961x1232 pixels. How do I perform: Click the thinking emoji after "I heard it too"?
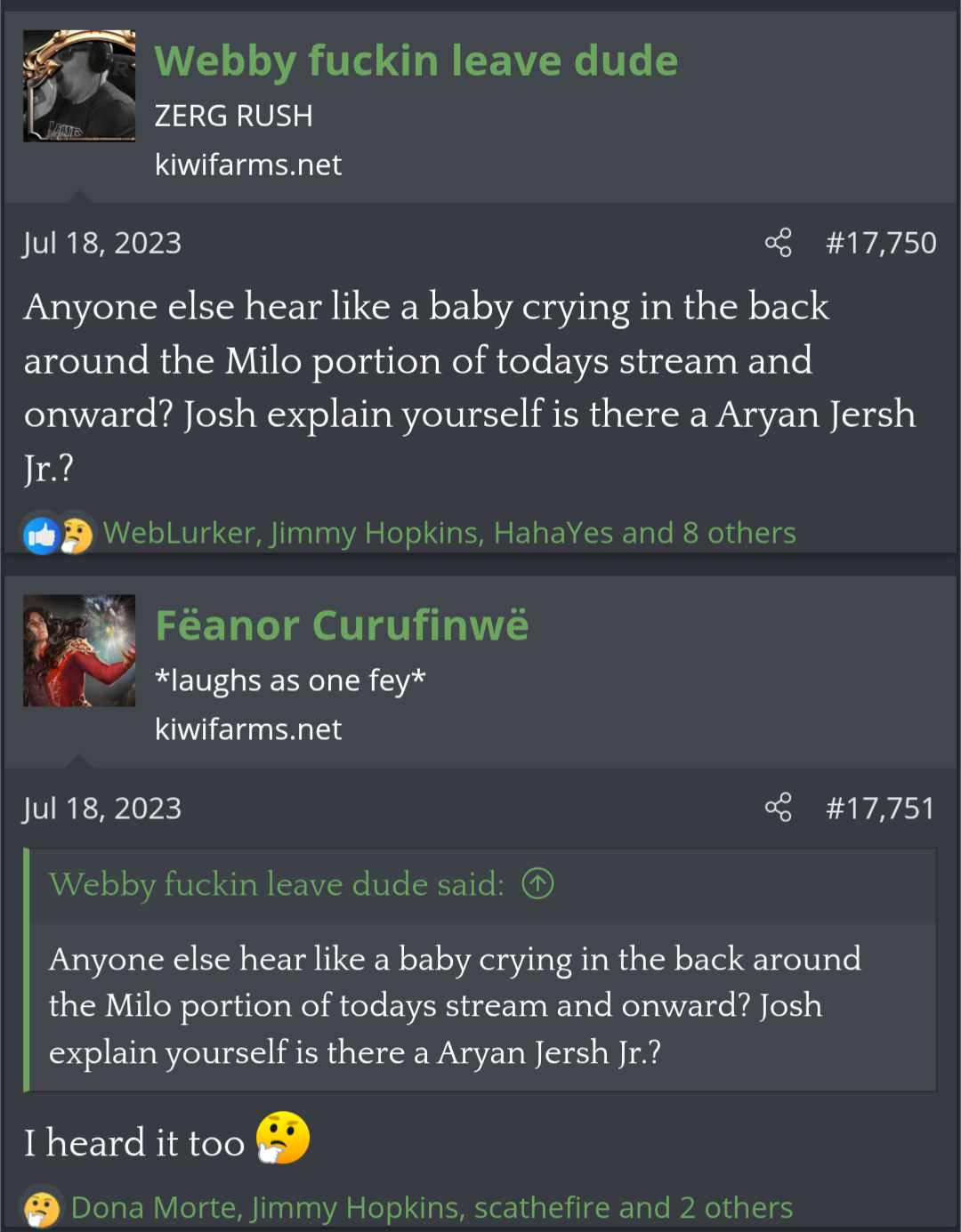(283, 1139)
